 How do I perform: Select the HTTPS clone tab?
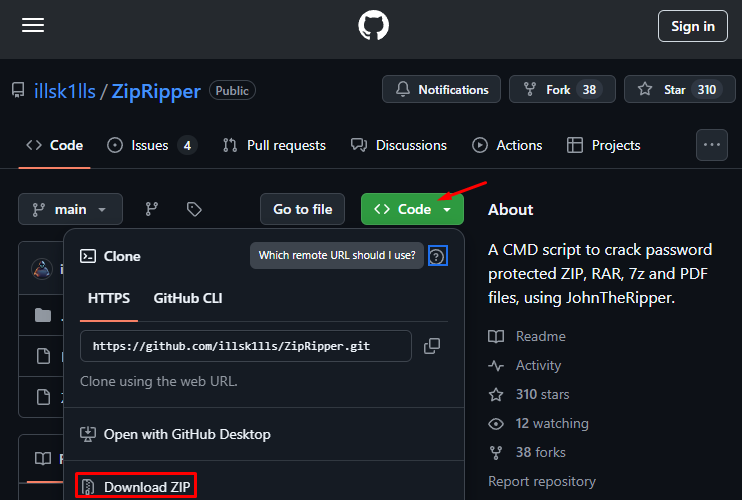point(109,298)
